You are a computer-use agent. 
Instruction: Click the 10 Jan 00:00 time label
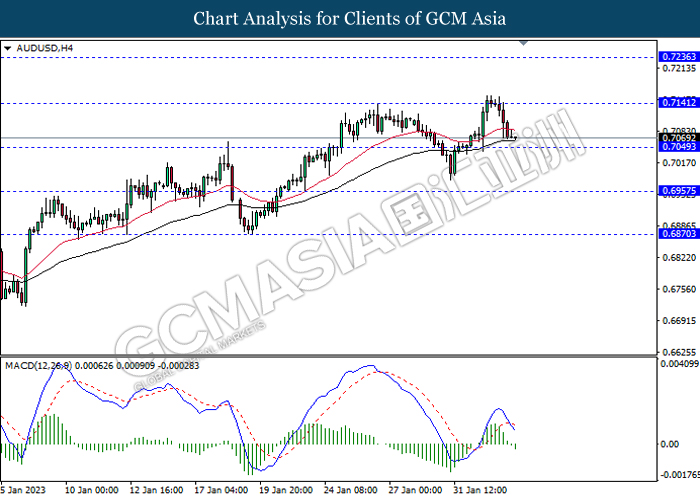[x=92, y=490]
